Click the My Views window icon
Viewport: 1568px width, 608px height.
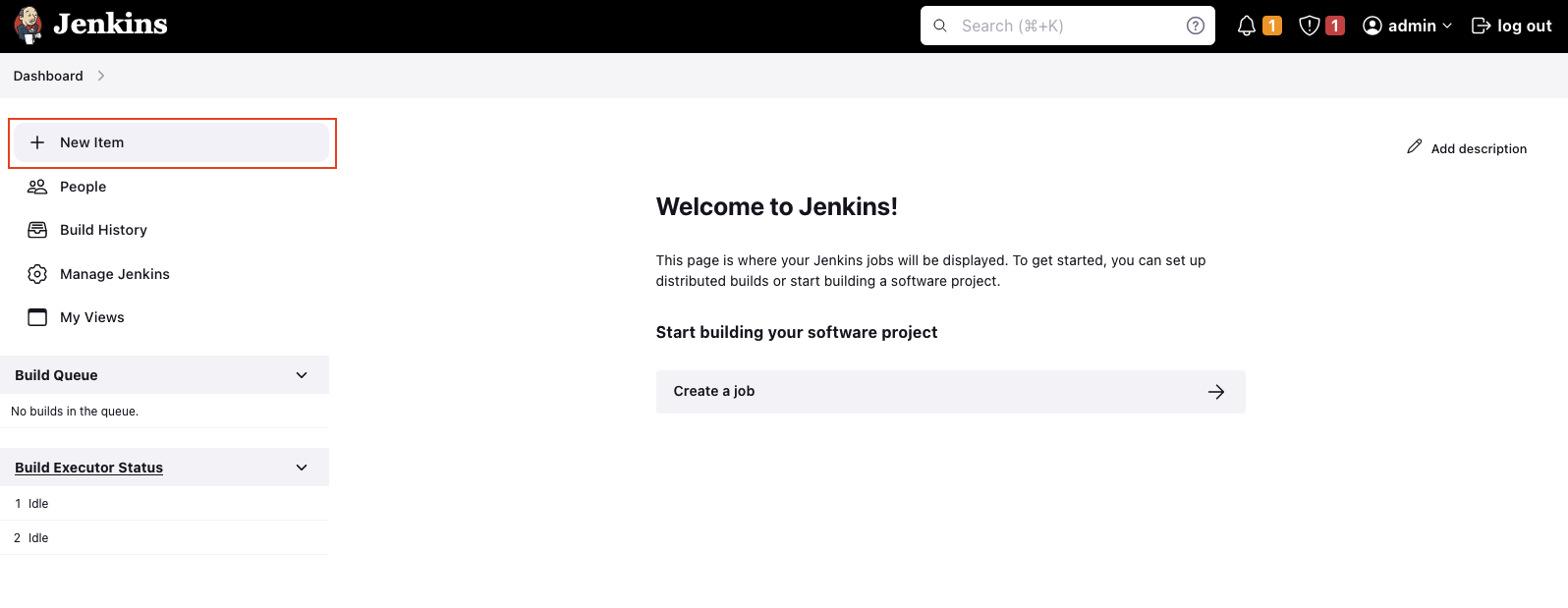37,317
